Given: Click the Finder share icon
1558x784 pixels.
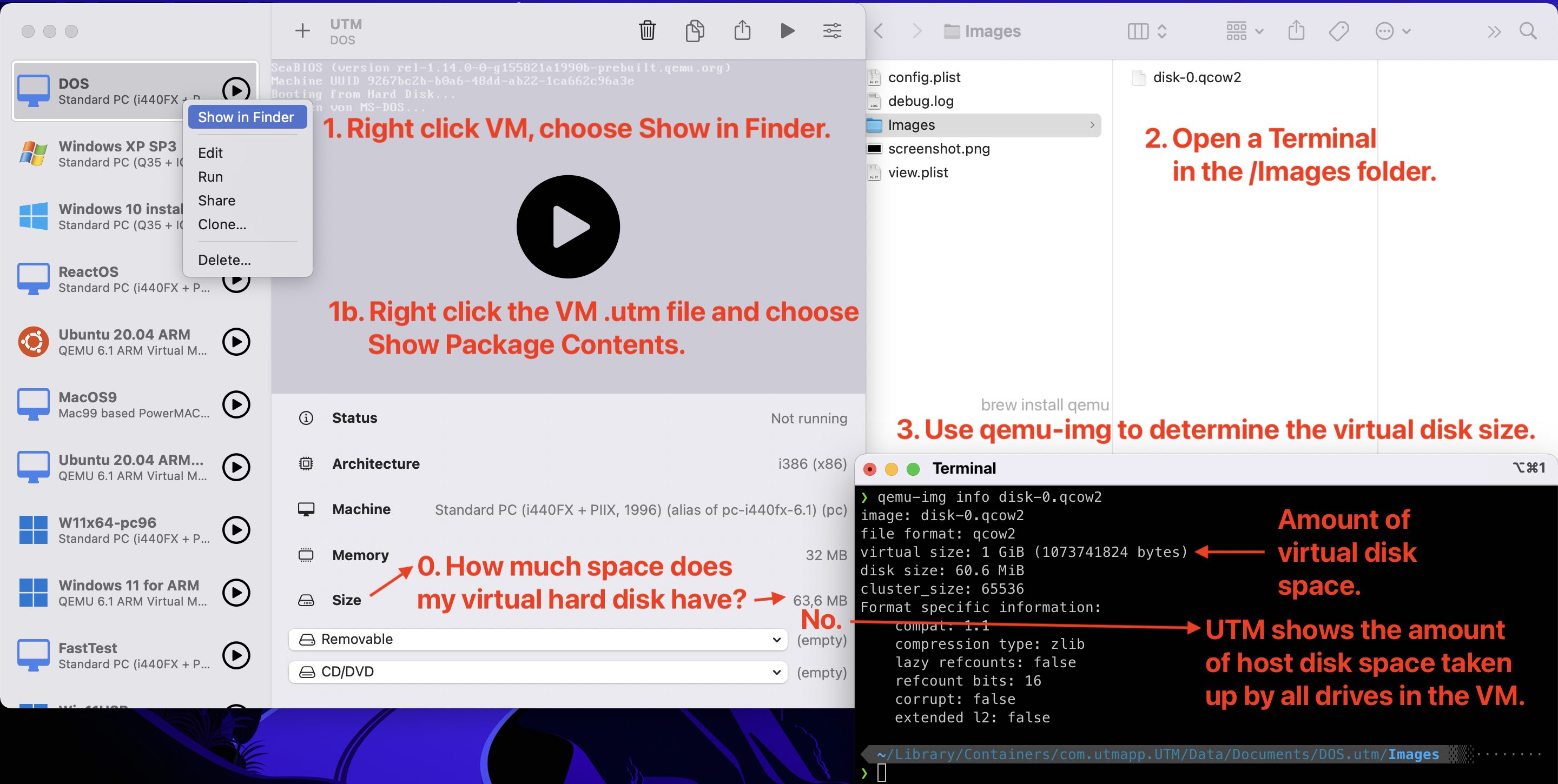Looking at the screenshot, I should pos(1296,30).
